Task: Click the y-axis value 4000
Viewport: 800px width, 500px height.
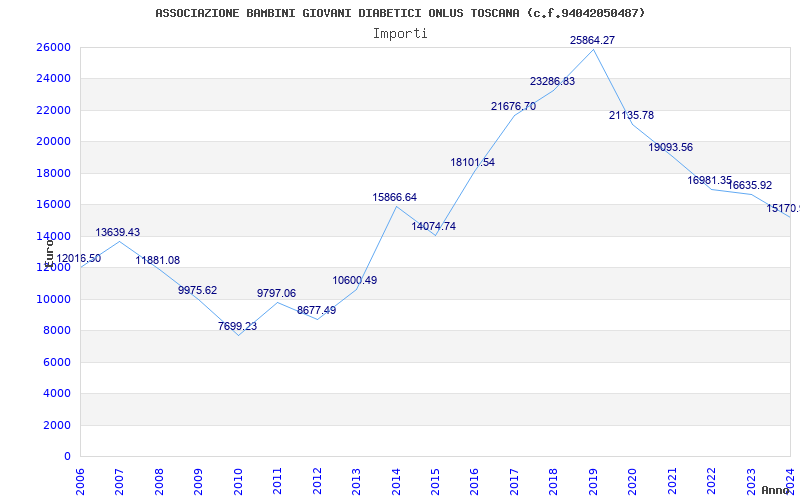Action: coord(56,393)
